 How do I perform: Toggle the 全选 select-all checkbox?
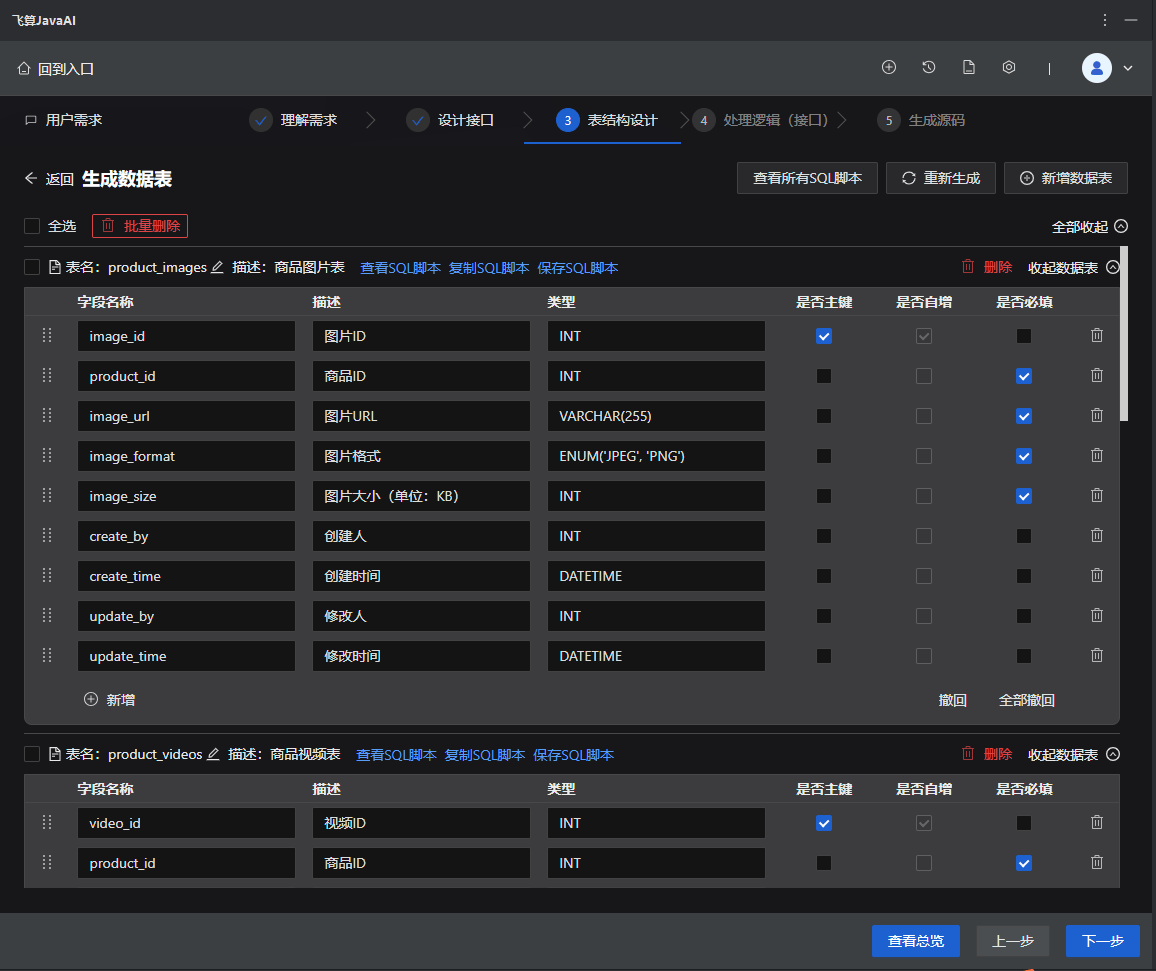click(x=32, y=226)
